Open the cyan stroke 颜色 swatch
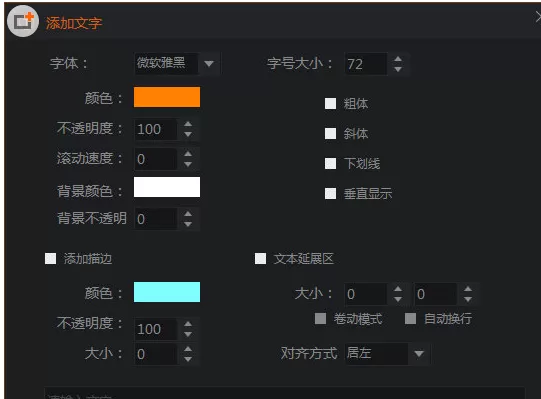 tap(167, 292)
